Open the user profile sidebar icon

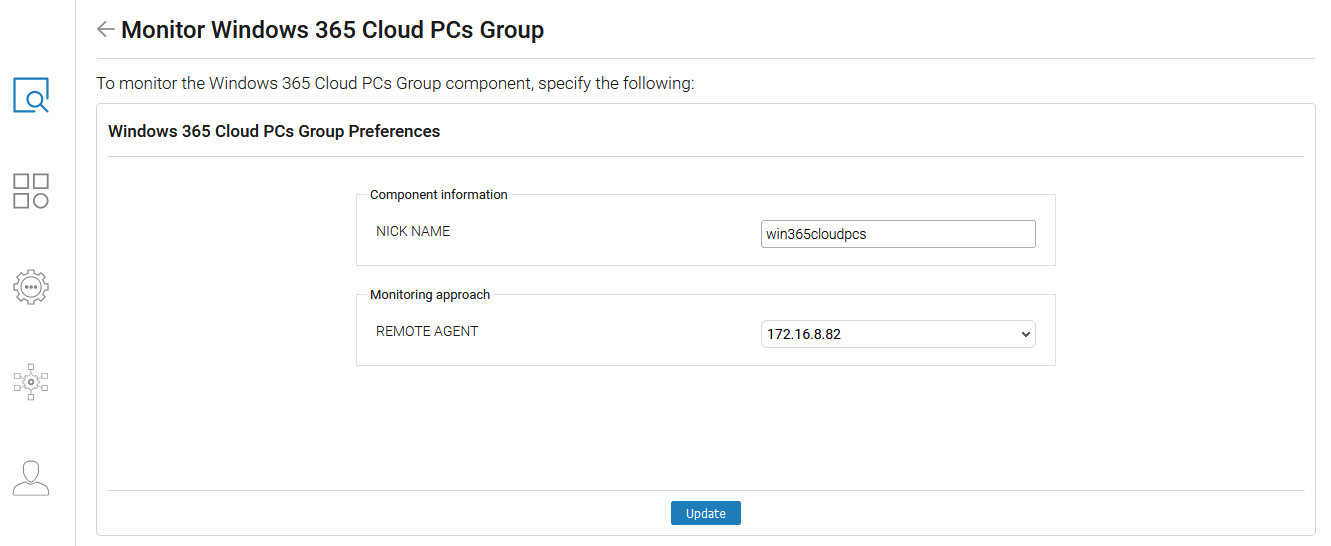tap(31, 478)
